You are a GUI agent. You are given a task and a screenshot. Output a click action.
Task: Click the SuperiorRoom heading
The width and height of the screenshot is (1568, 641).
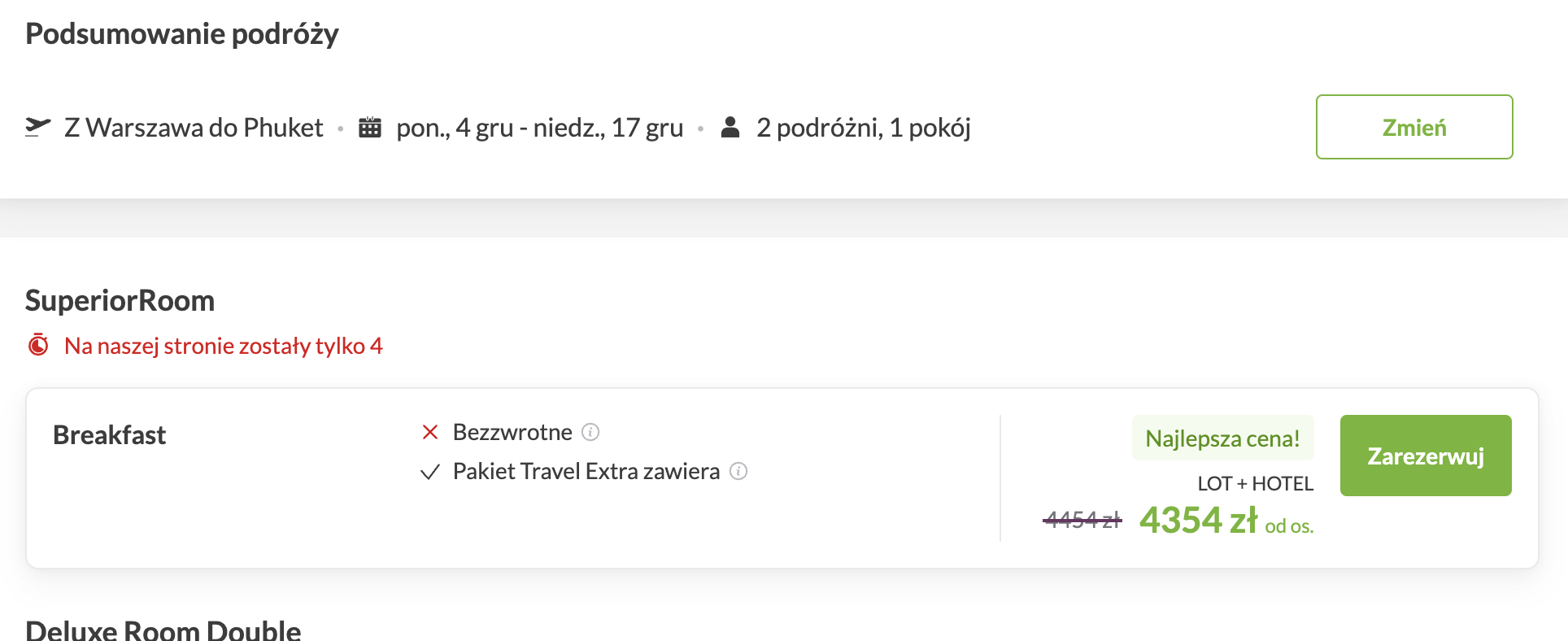(x=120, y=301)
